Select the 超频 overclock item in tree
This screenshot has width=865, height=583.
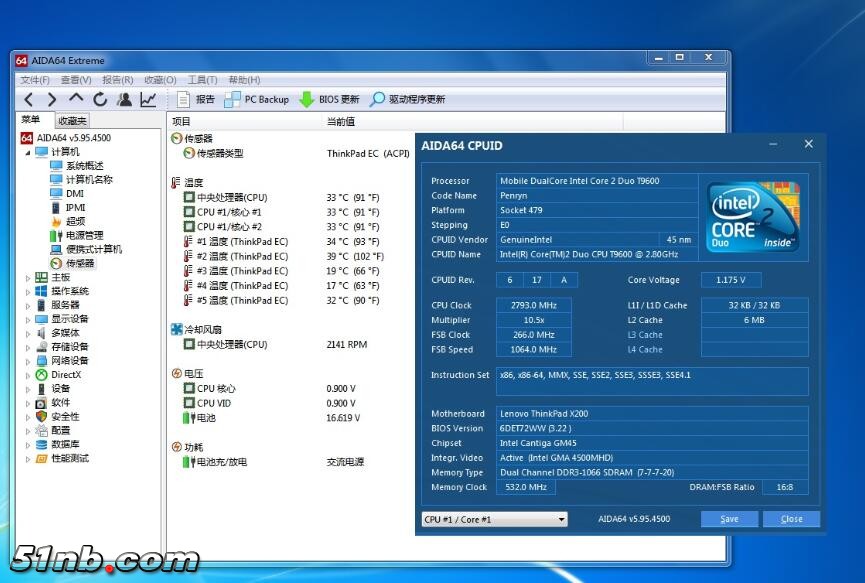pos(75,221)
